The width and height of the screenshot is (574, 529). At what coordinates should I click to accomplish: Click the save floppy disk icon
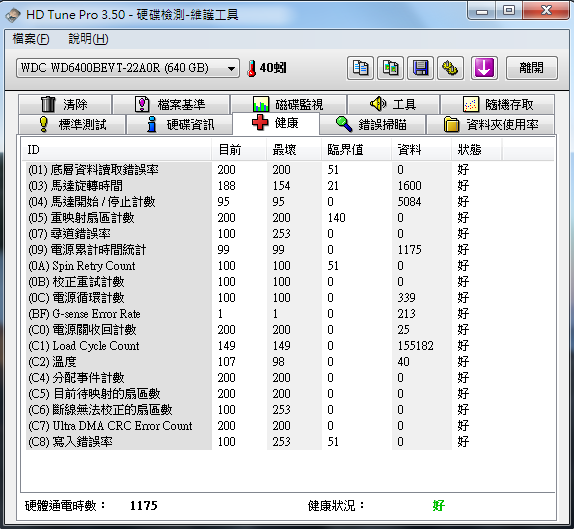pyautogui.click(x=420, y=68)
